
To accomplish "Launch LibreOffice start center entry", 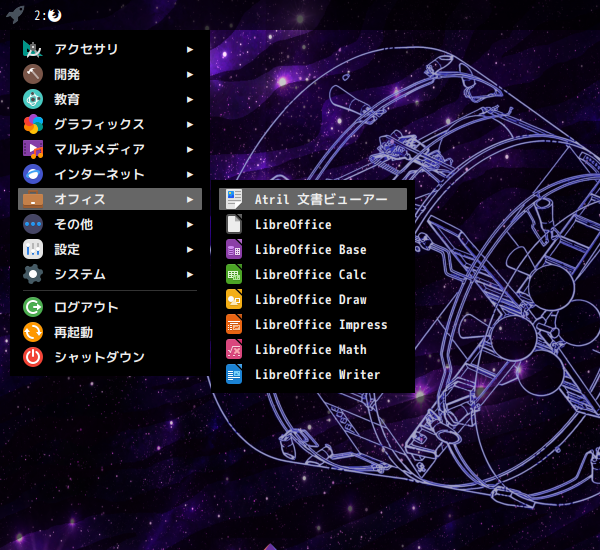I will point(313,224).
